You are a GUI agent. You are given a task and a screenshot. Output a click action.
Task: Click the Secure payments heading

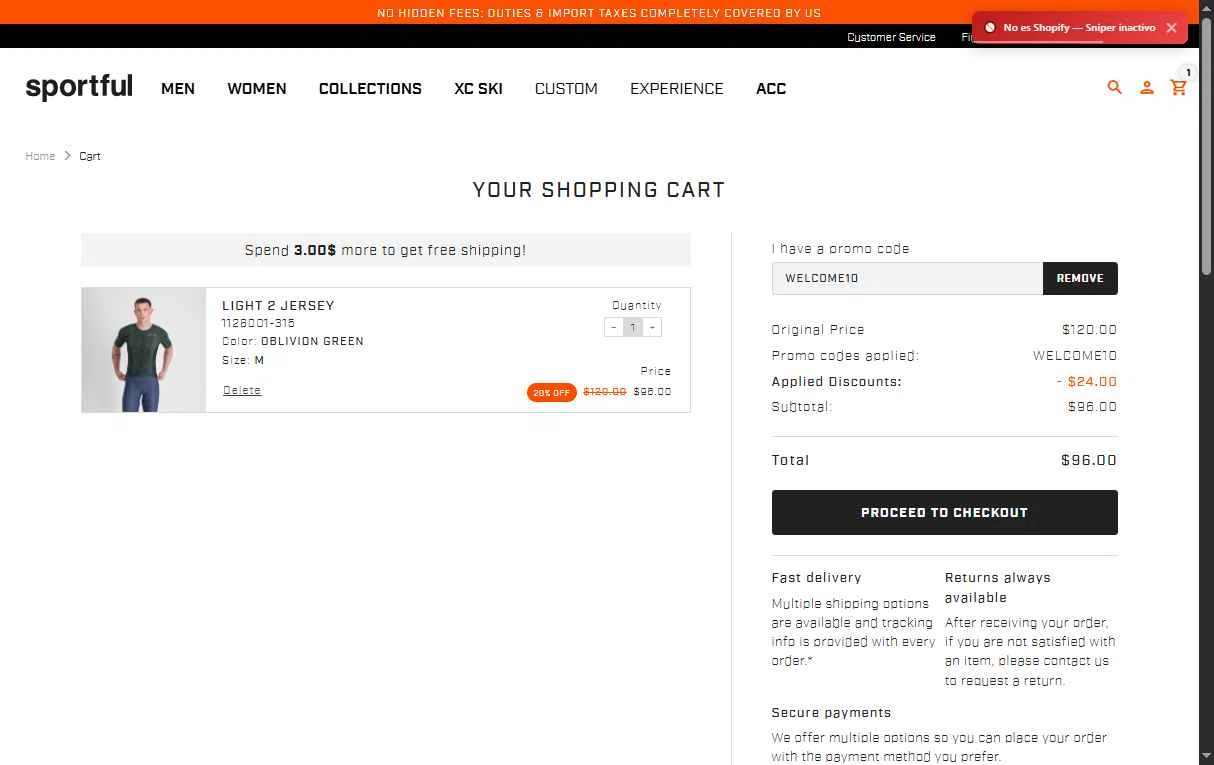pos(831,713)
